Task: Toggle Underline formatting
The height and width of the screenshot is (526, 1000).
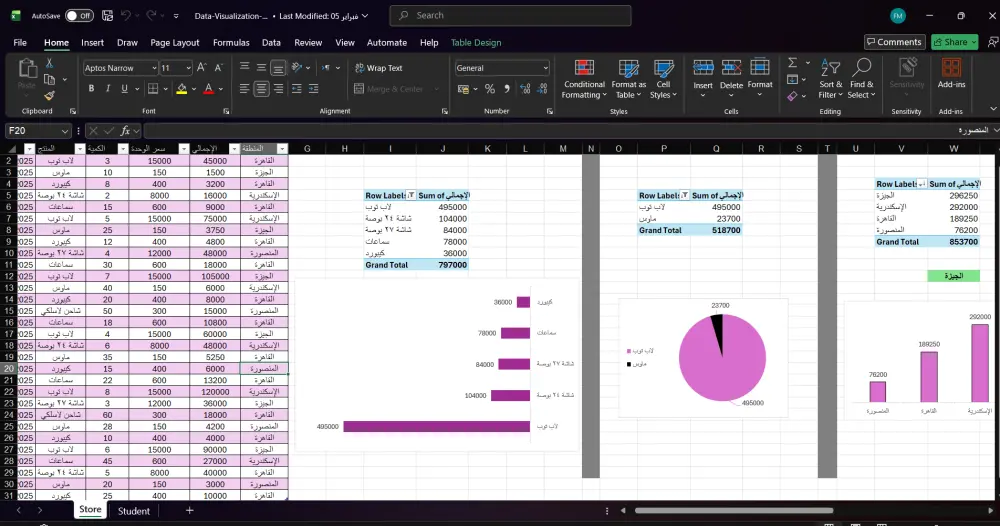Action: [x=124, y=89]
